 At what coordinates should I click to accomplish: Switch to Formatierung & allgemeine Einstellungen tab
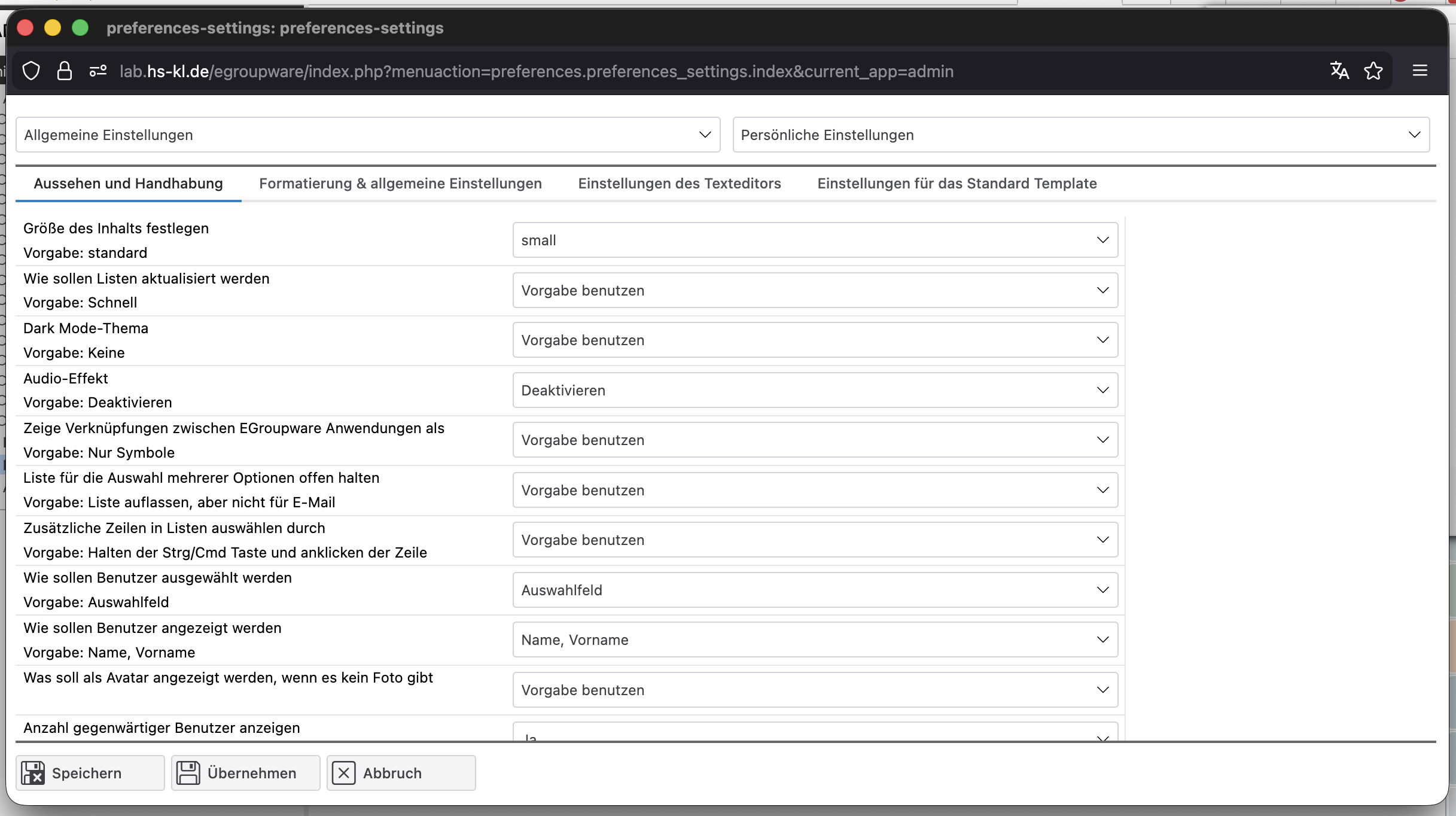(x=400, y=184)
